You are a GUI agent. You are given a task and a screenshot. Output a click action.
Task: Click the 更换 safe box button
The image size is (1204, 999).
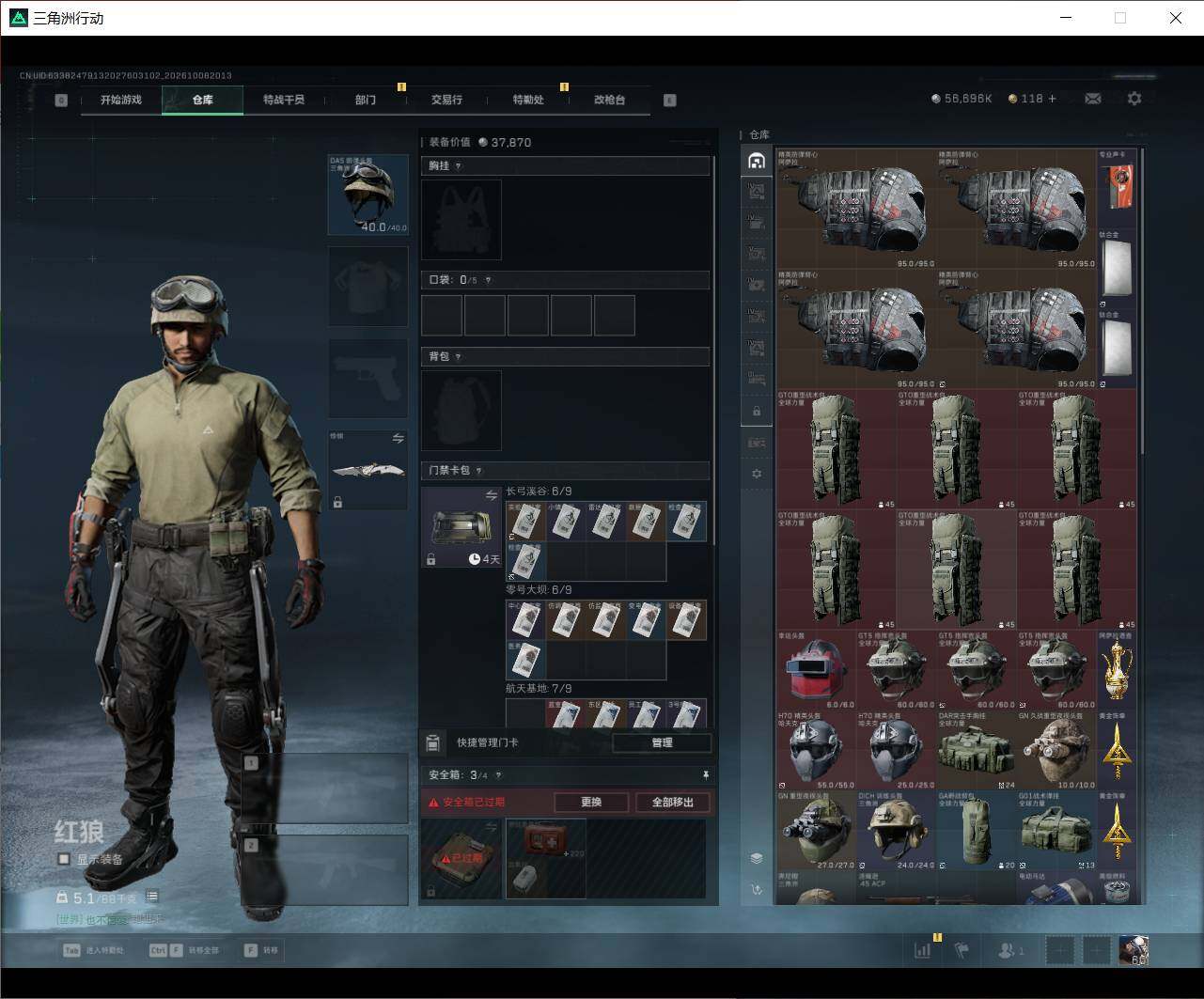point(591,802)
